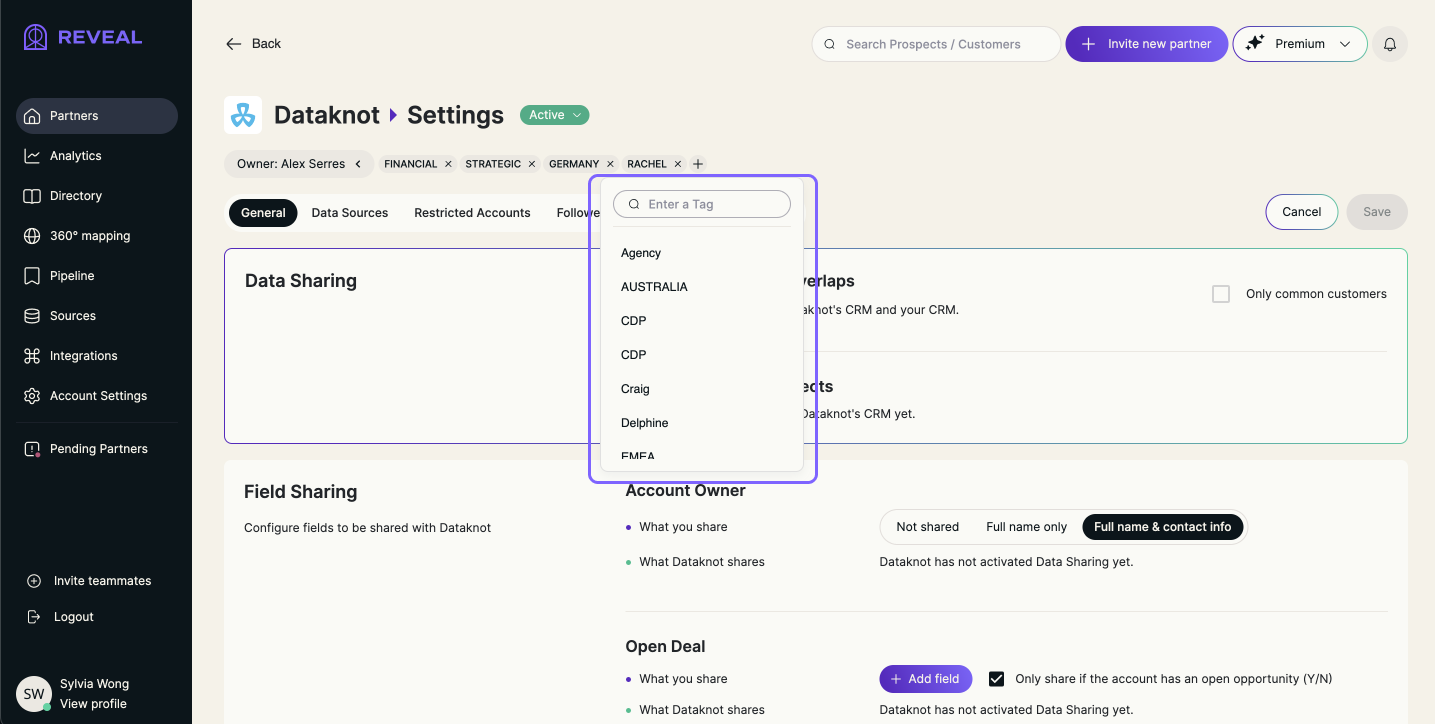The width and height of the screenshot is (1435, 724).
Task: Select Full name & contact info option
Action: [x=1162, y=527]
